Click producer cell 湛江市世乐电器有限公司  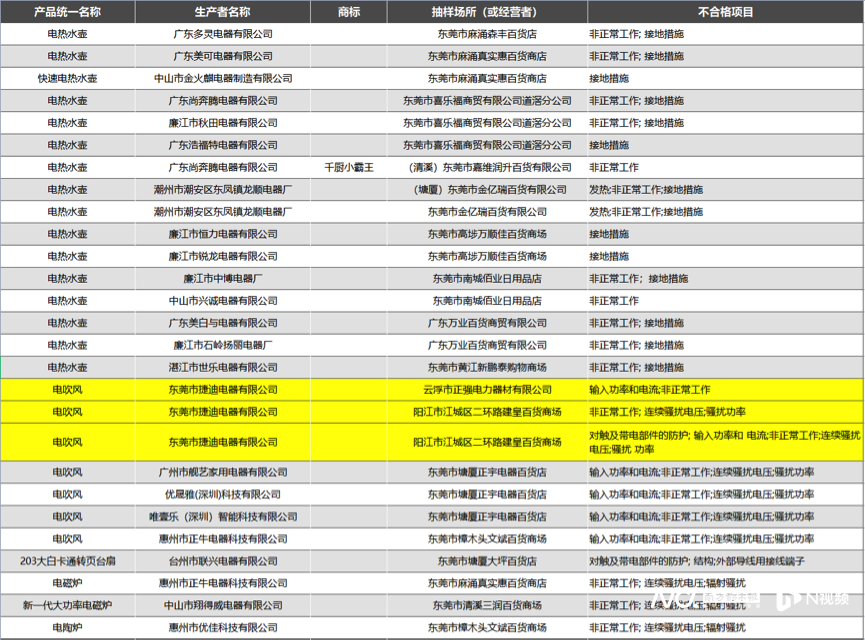coord(223,367)
